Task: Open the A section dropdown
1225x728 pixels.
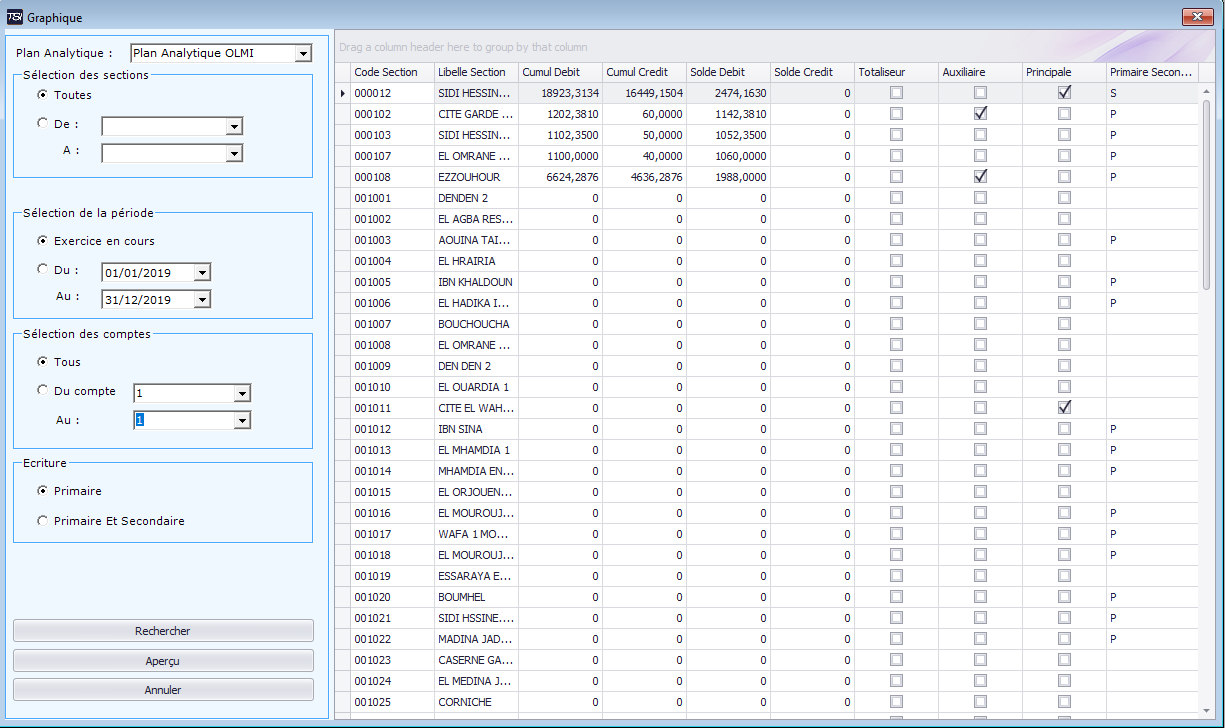Action: (x=234, y=154)
